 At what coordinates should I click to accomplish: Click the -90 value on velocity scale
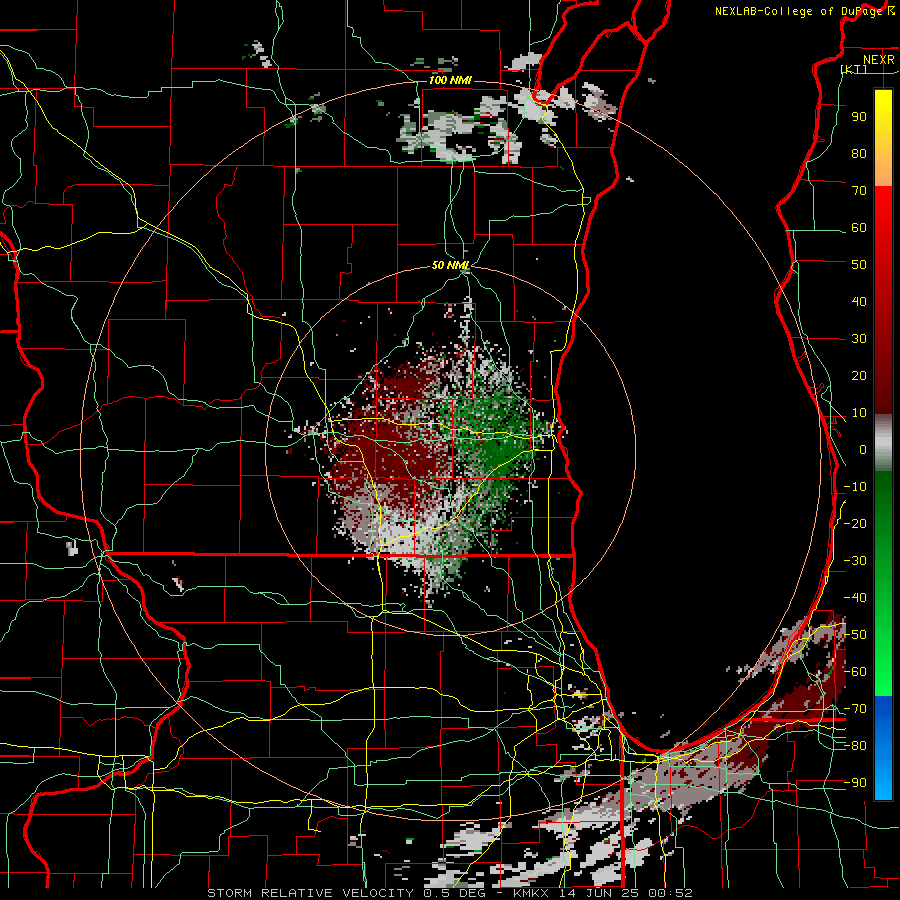pos(855,783)
